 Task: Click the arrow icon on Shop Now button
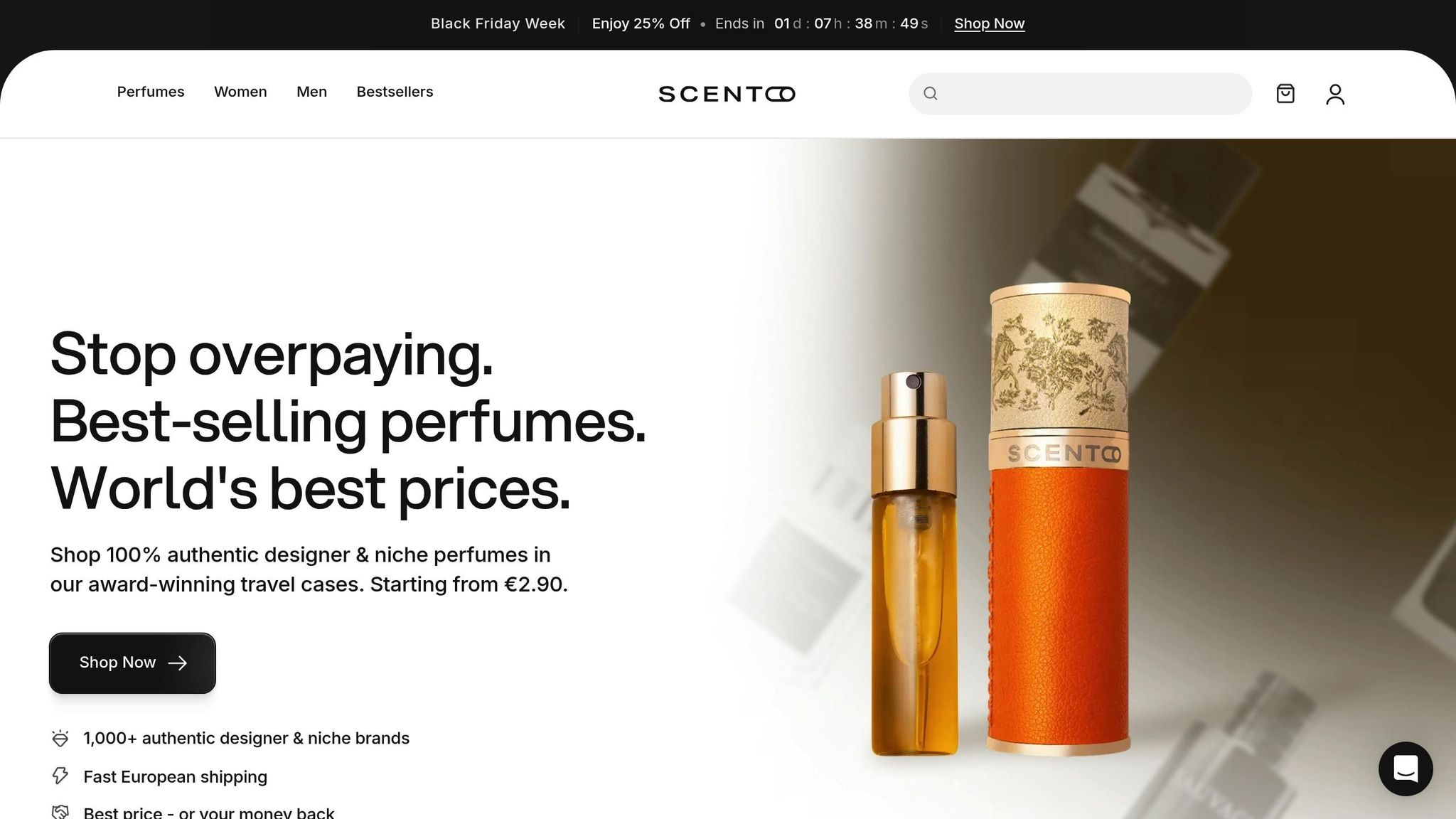[x=178, y=663]
